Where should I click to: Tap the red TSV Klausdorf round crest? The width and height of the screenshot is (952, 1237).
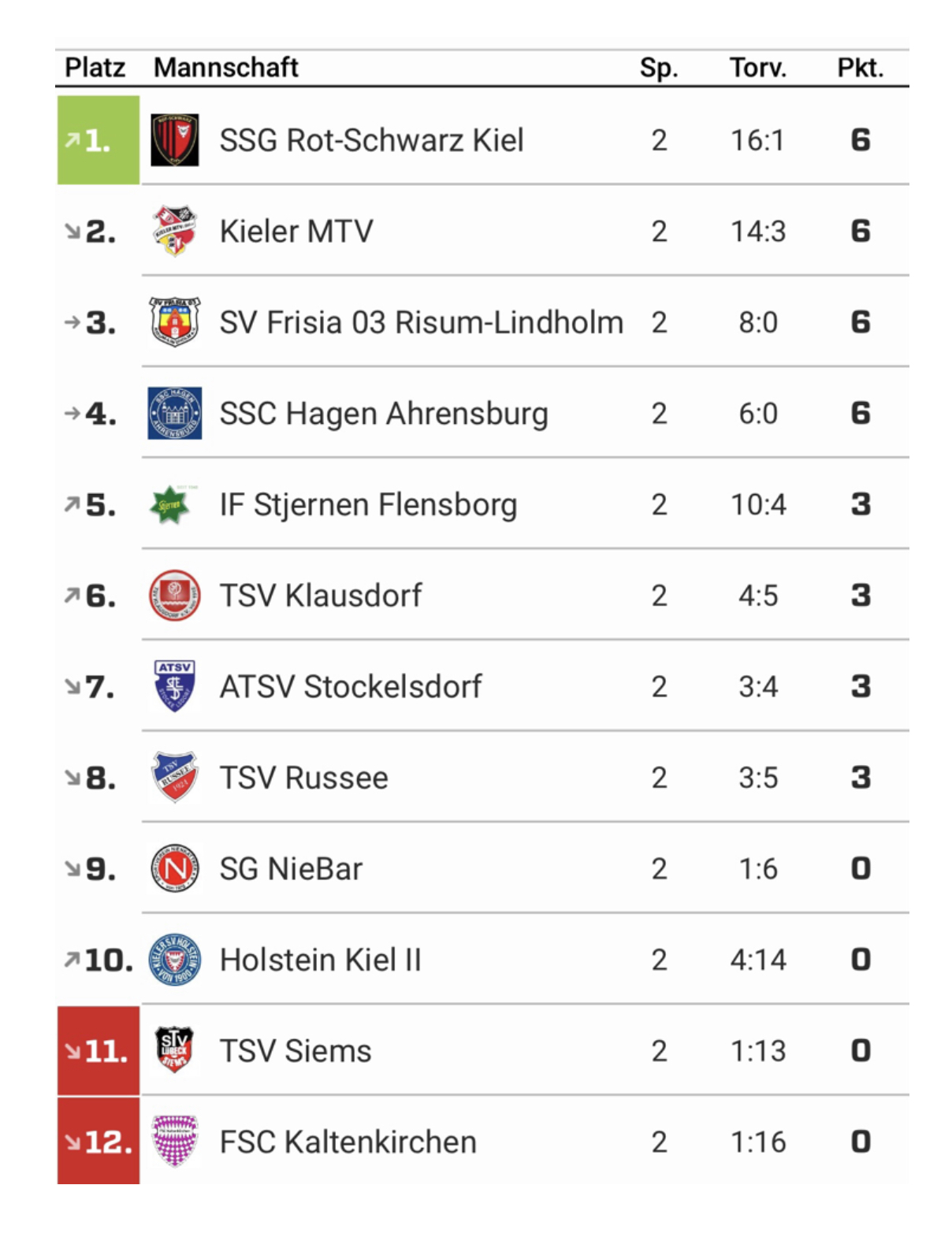(x=174, y=596)
